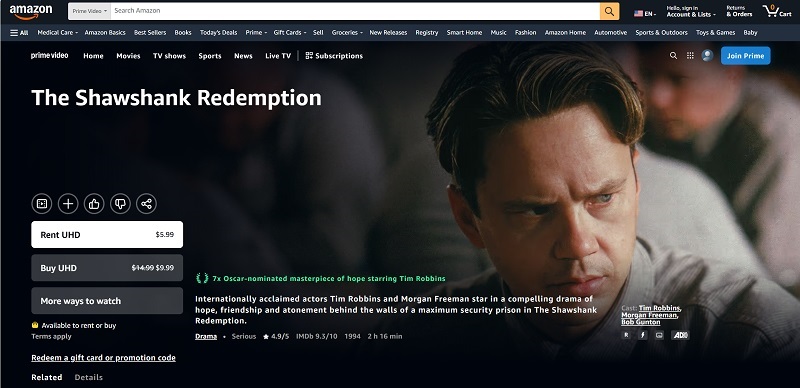Click the subtitles badge icon
800x388 pixels.
tap(659, 335)
